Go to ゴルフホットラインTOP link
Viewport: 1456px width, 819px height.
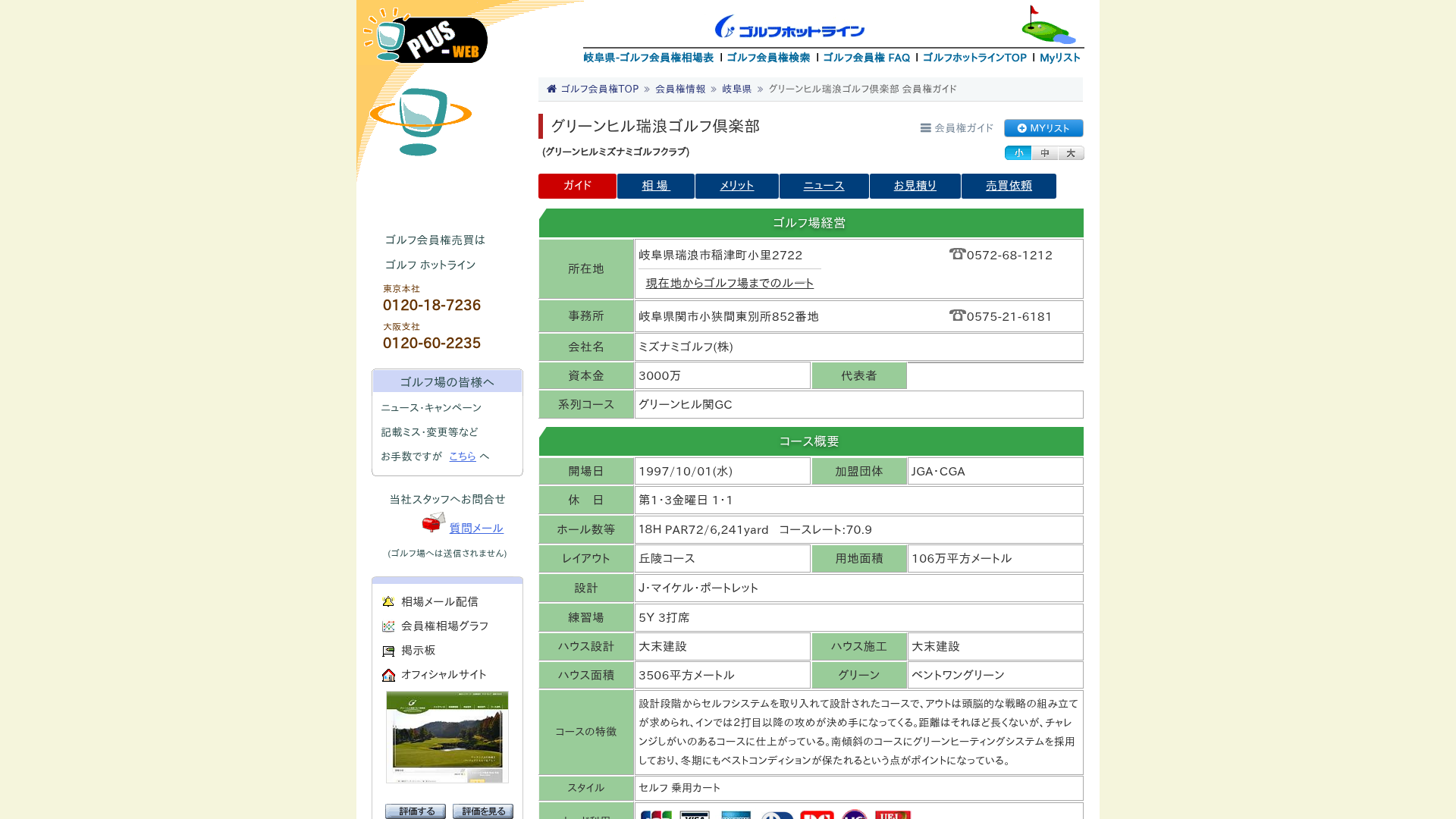[974, 58]
